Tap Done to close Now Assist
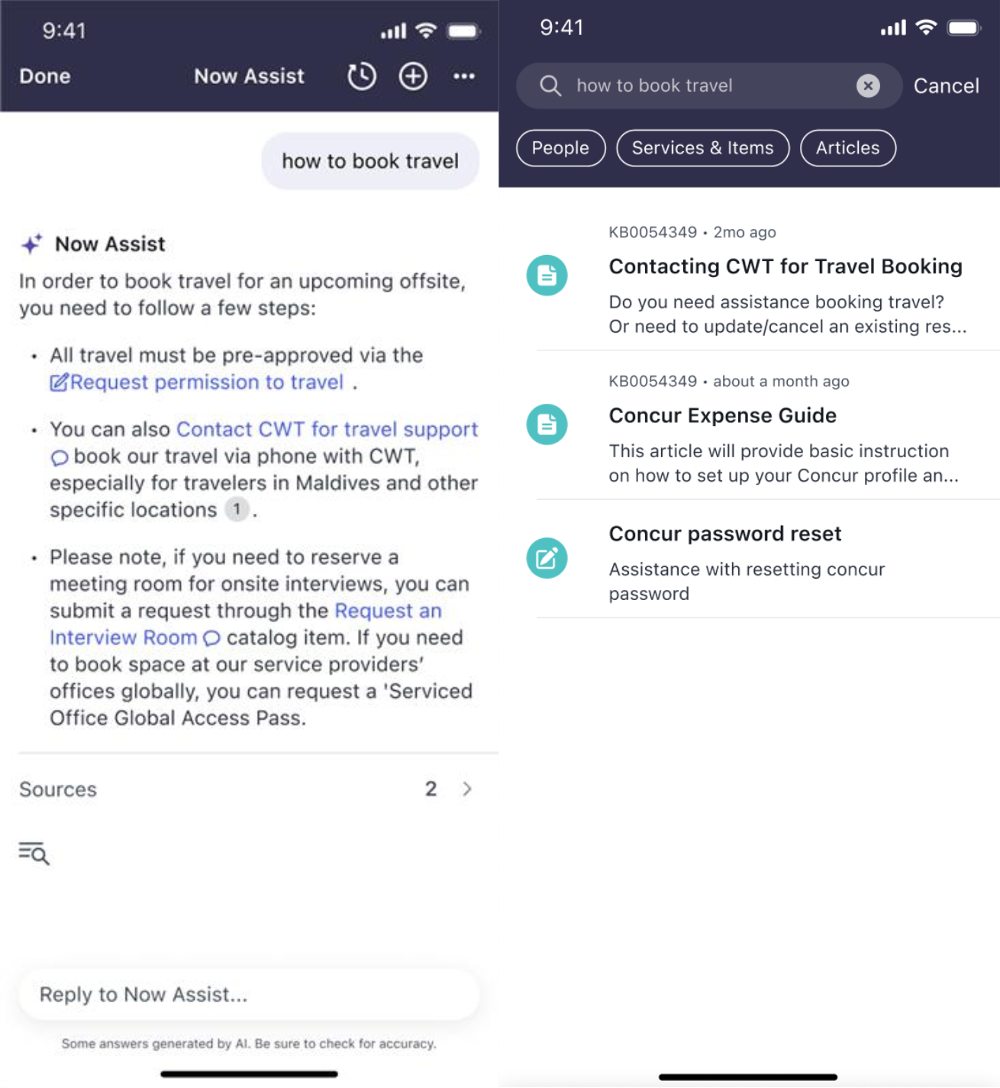The height and width of the screenshot is (1088, 1000). coord(45,76)
